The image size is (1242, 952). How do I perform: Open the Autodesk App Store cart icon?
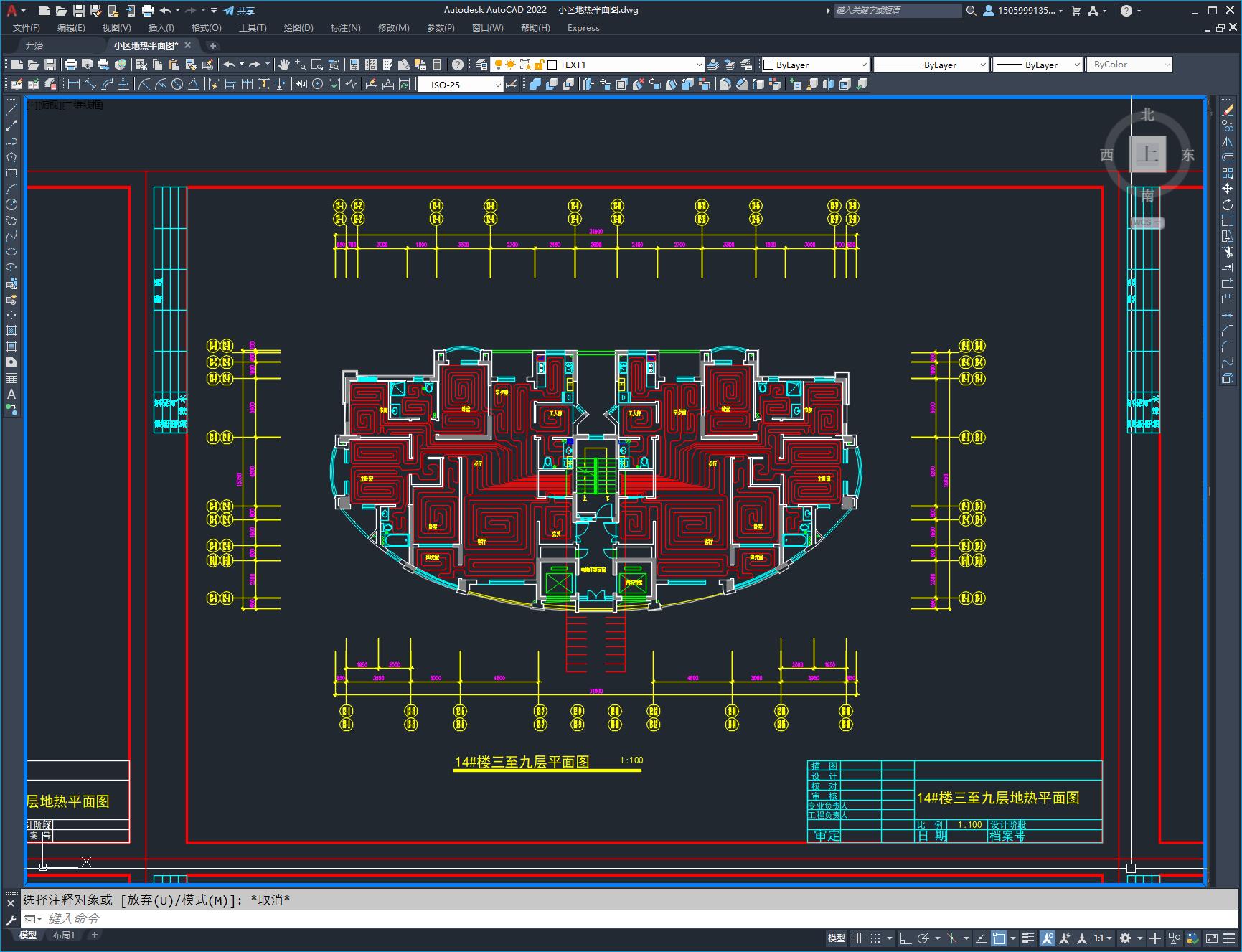[x=1076, y=10]
